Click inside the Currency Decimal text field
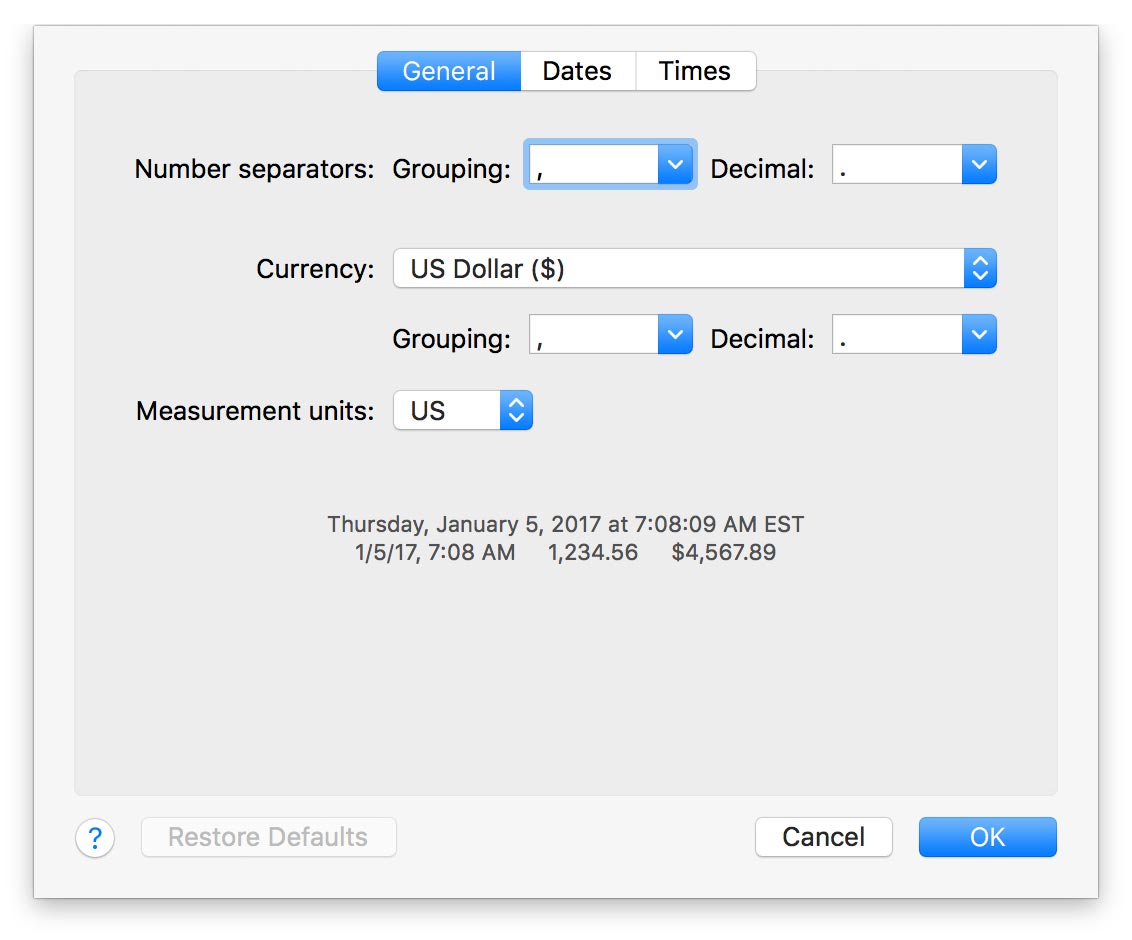 pos(897,334)
